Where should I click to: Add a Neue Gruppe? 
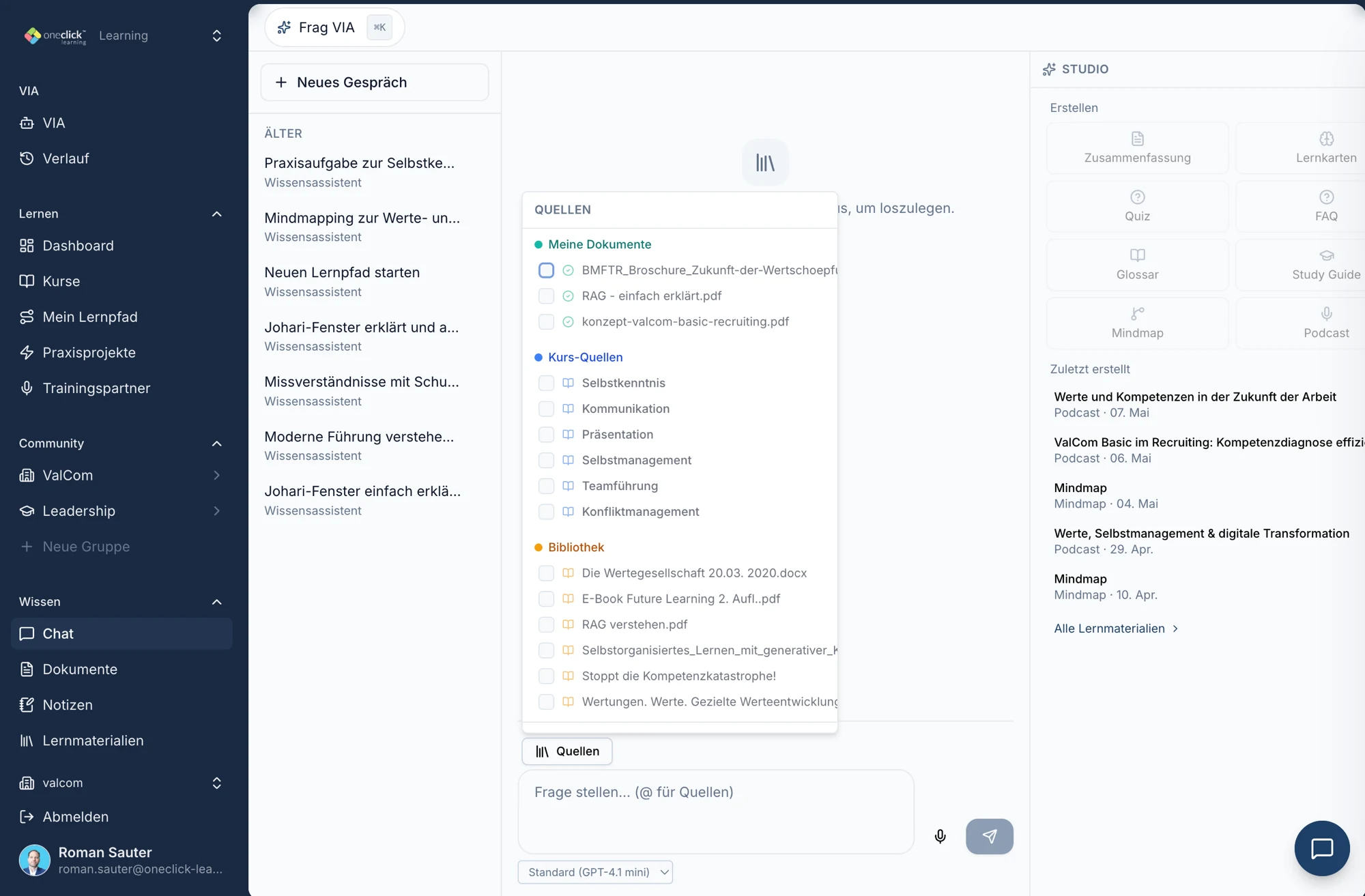(x=121, y=547)
